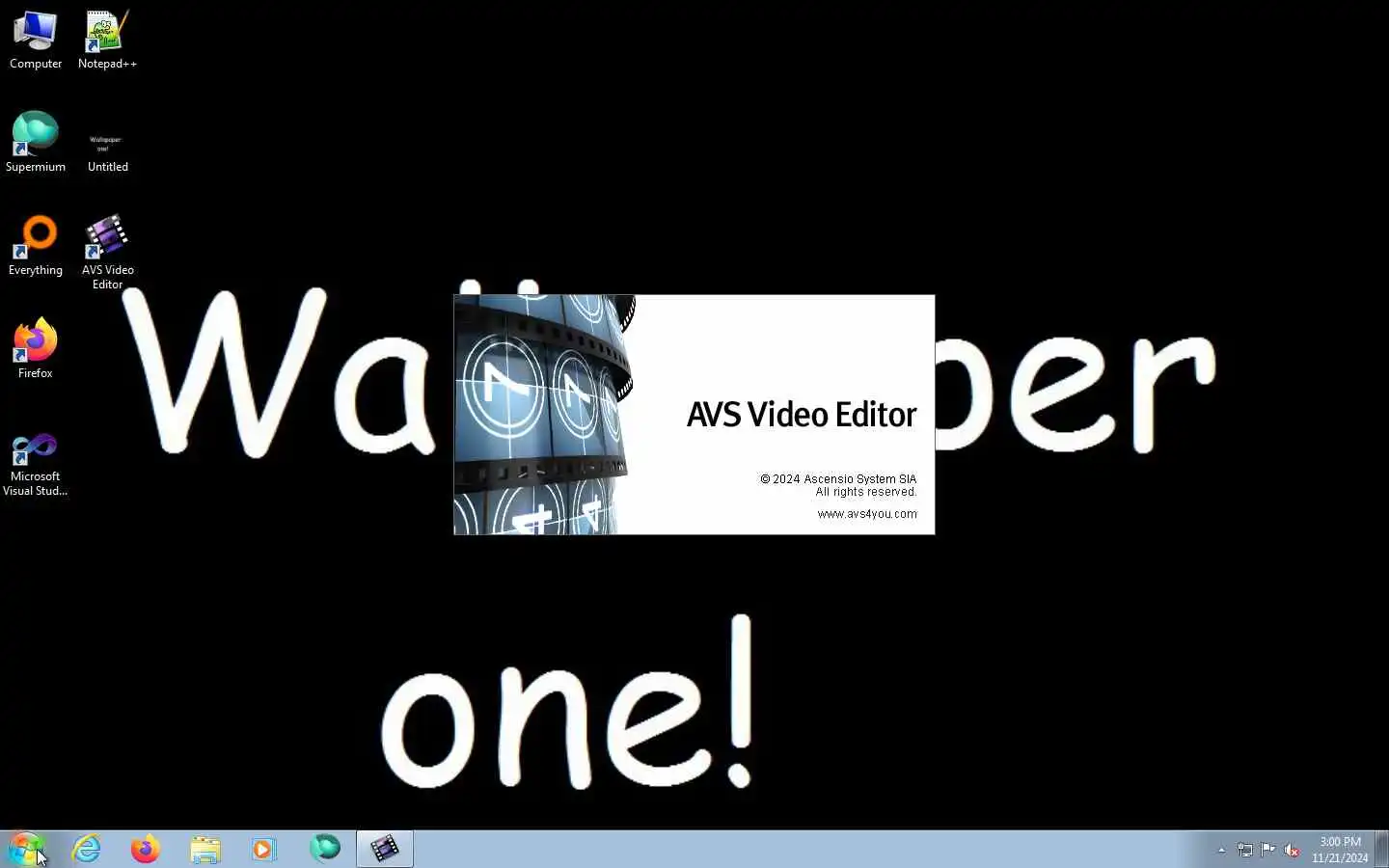Open Windows Explorer from the taskbar

click(205, 849)
